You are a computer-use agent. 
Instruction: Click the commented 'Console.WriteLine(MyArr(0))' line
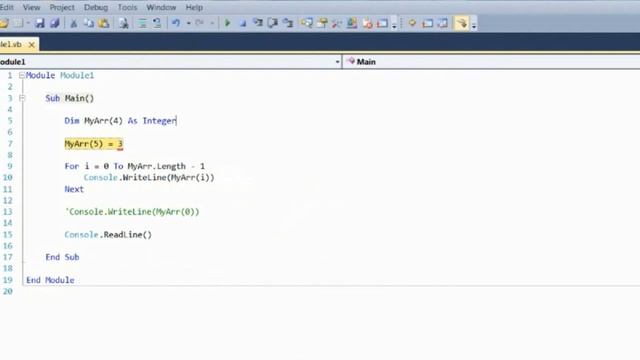pos(132,212)
